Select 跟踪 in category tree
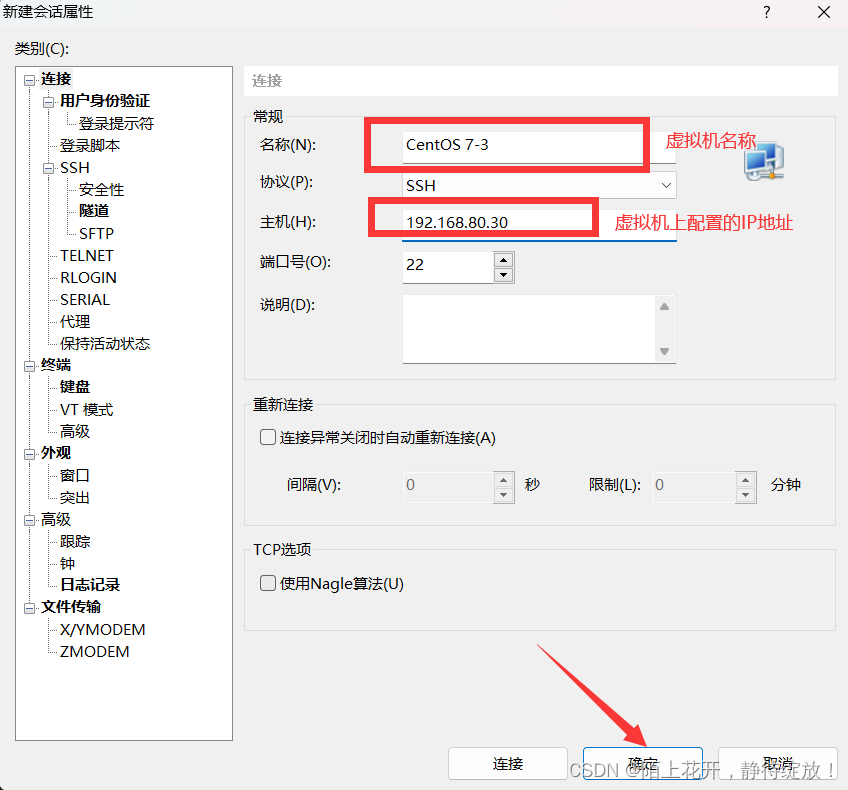 (x=75, y=541)
